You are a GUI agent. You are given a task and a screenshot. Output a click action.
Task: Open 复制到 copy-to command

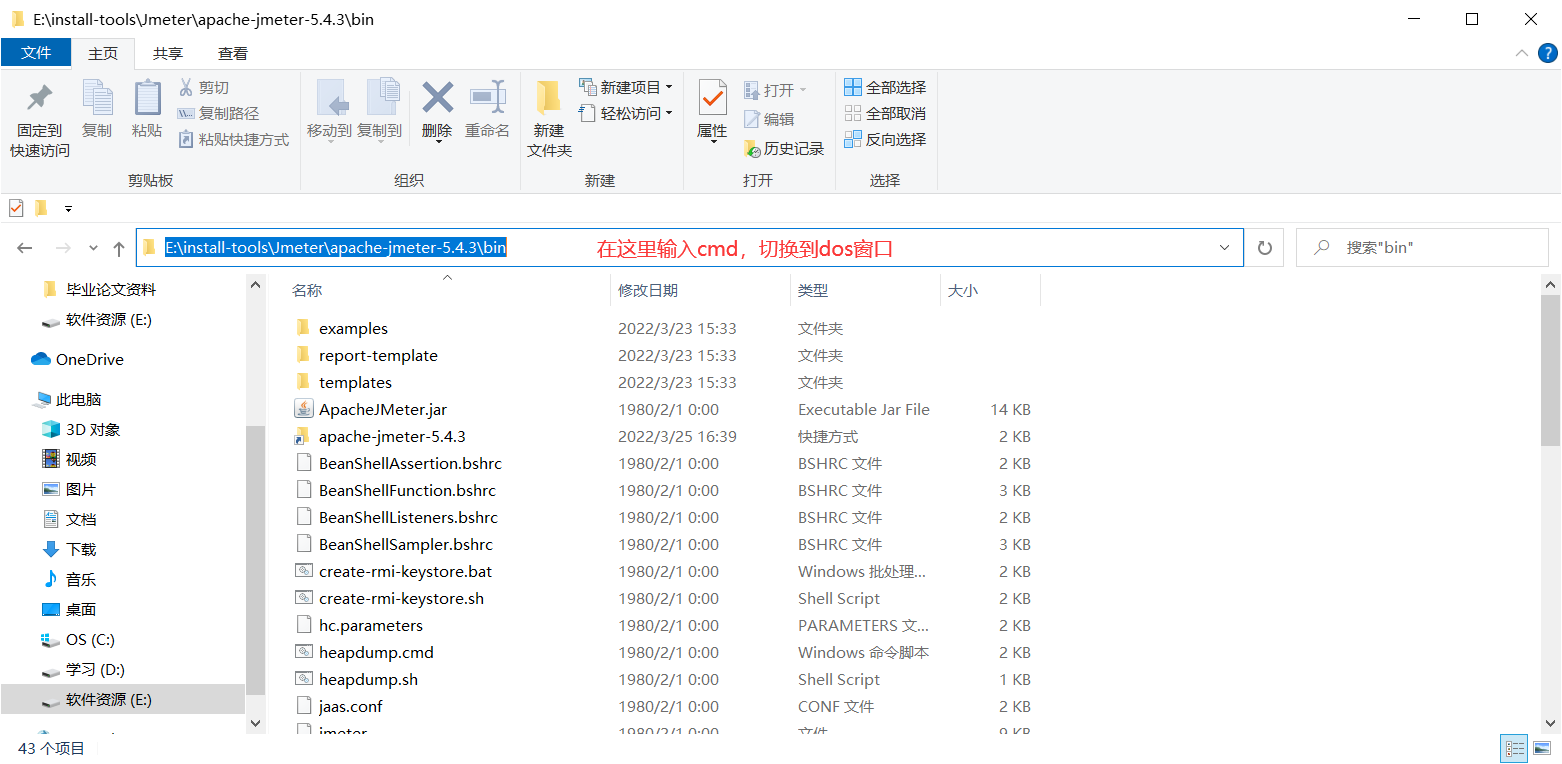click(x=380, y=109)
